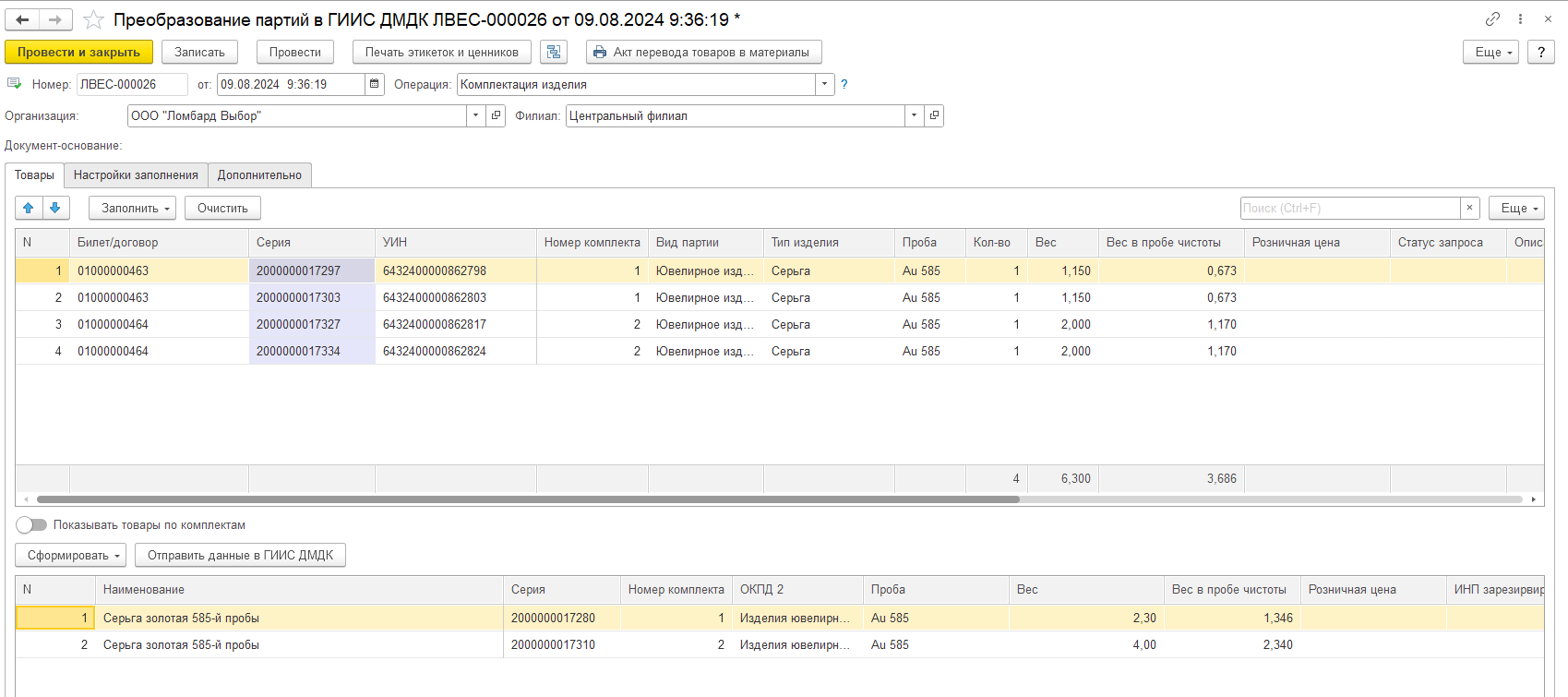Image resolution: width=1568 pixels, height=697 pixels.
Task: Click the Наименование column header
Action: point(299,589)
